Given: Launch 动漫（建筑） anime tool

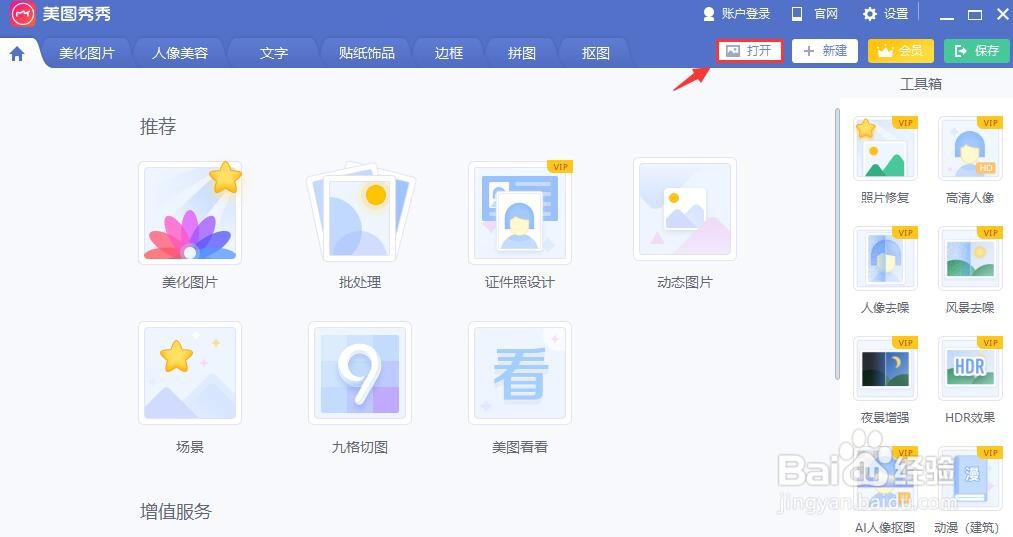Looking at the screenshot, I should (970, 478).
